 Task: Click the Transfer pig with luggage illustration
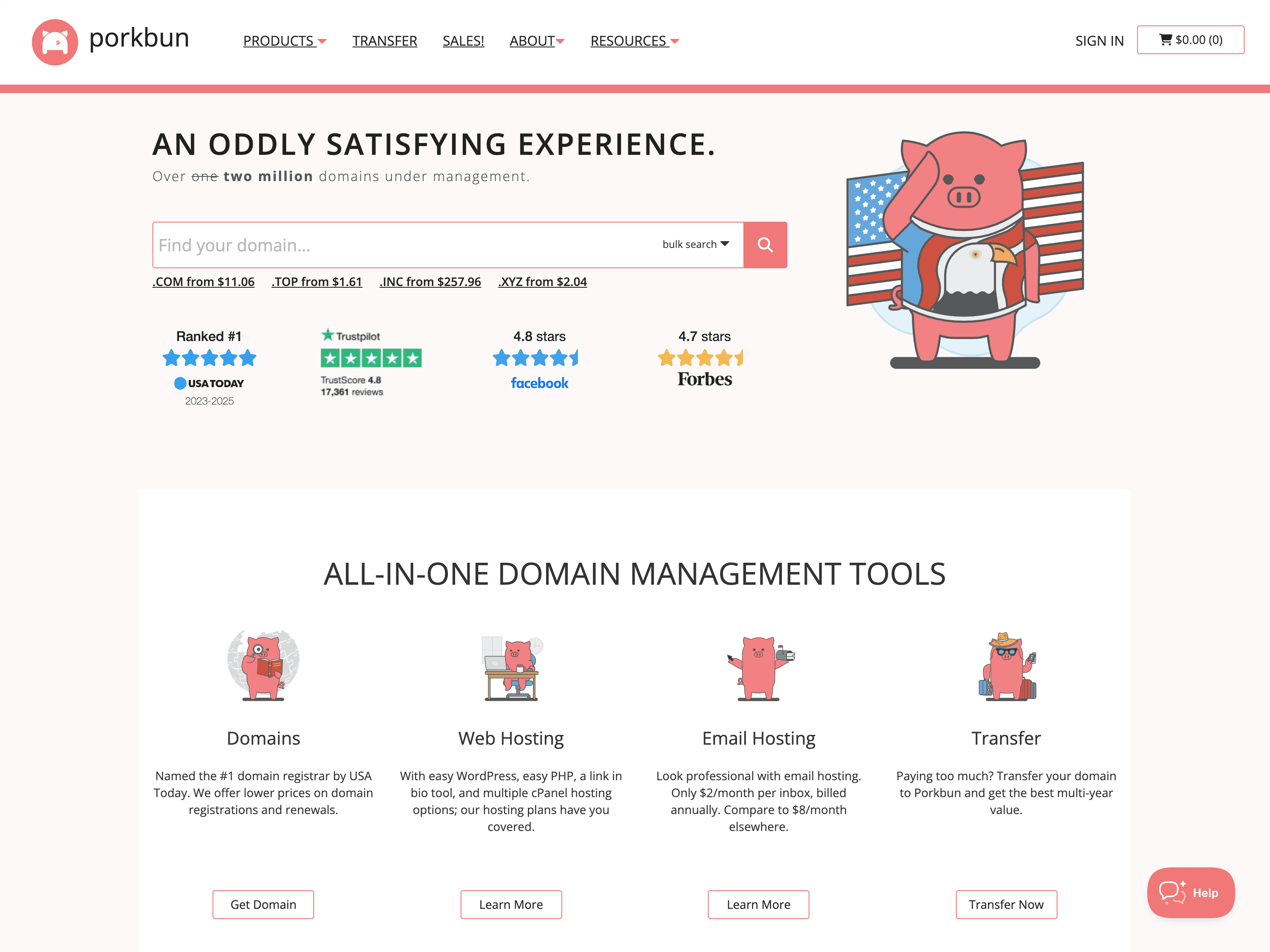[1007, 666]
